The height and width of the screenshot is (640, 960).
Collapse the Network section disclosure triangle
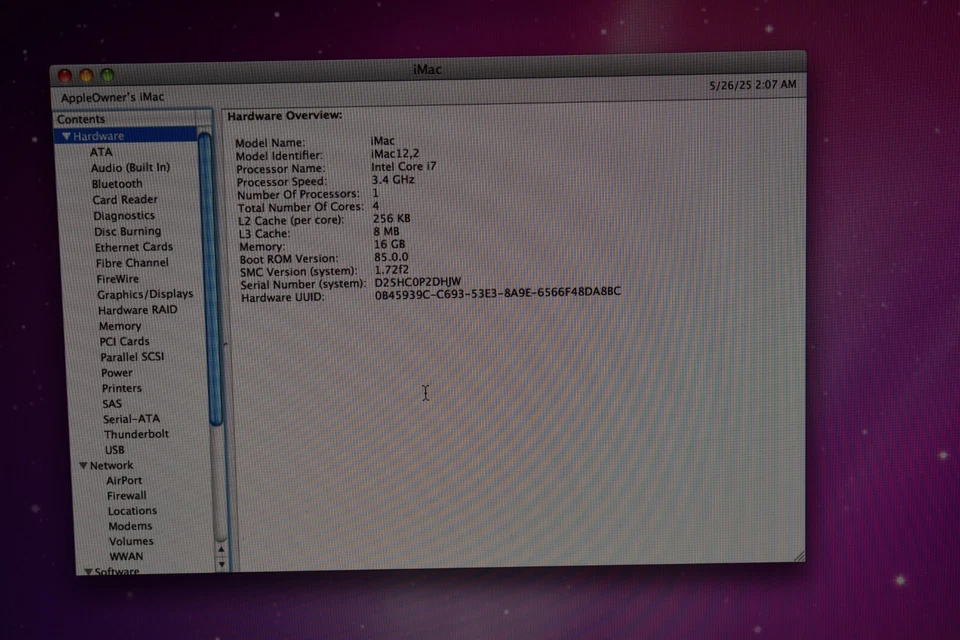pyautogui.click(x=83, y=465)
